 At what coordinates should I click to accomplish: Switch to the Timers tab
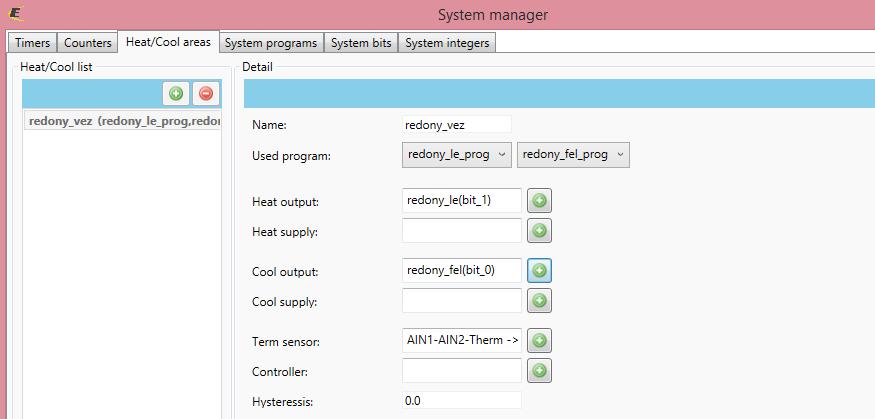click(x=32, y=43)
